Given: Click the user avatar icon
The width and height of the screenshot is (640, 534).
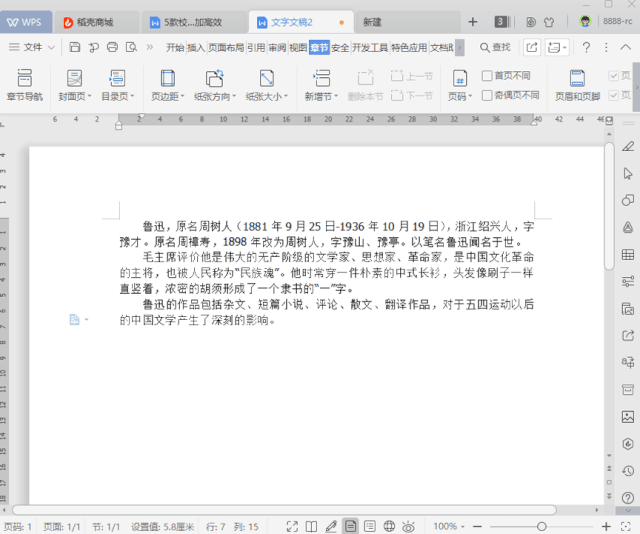Looking at the screenshot, I should click(585, 21).
